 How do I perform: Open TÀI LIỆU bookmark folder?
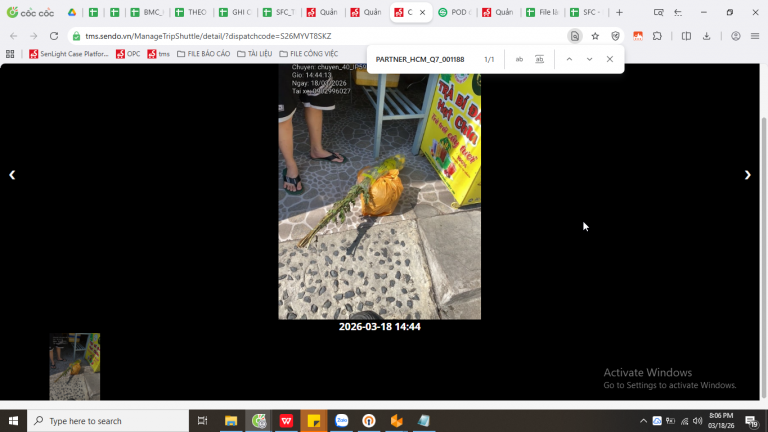point(254,54)
